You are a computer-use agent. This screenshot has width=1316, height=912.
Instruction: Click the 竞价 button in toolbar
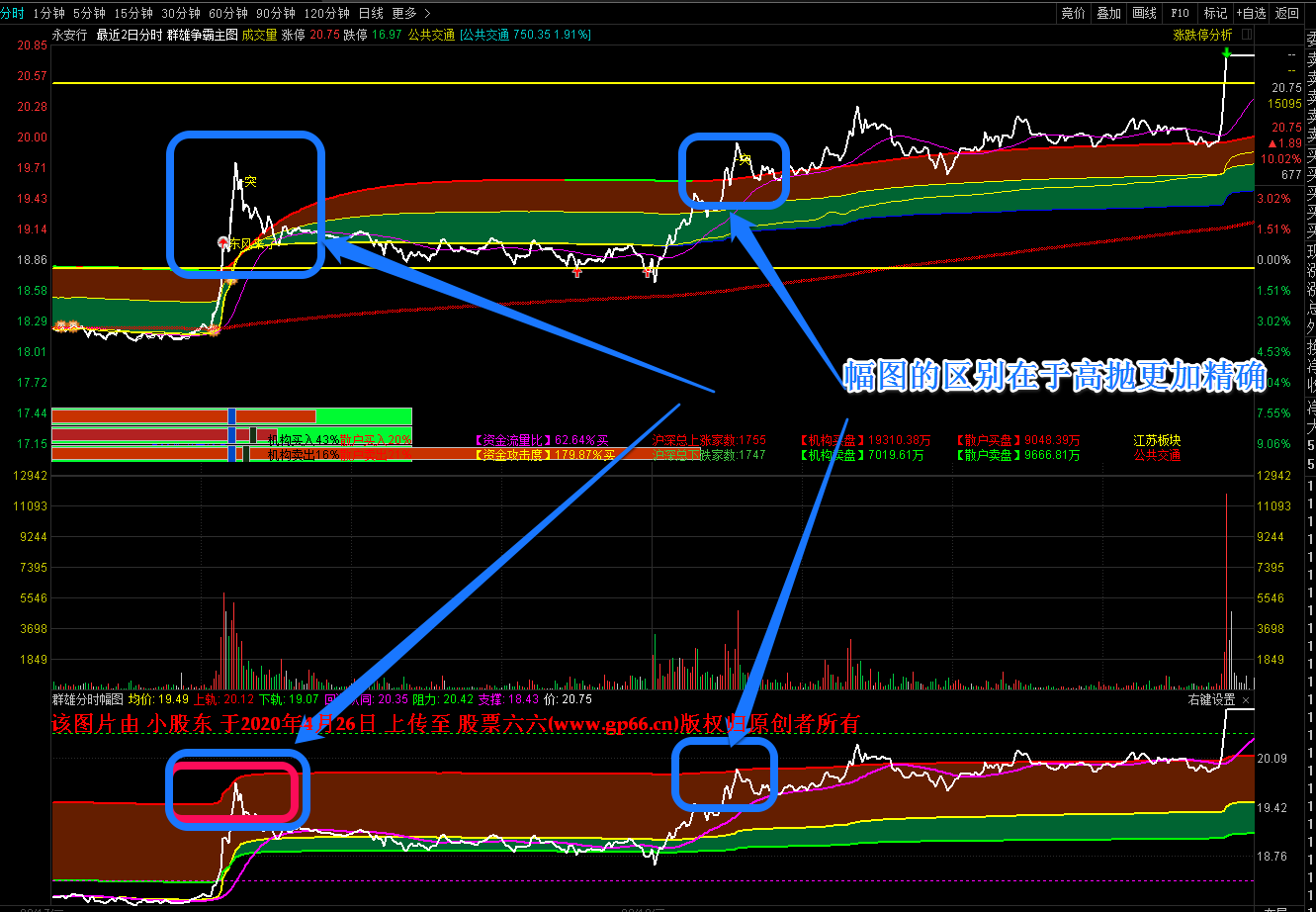click(x=1073, y=13)
